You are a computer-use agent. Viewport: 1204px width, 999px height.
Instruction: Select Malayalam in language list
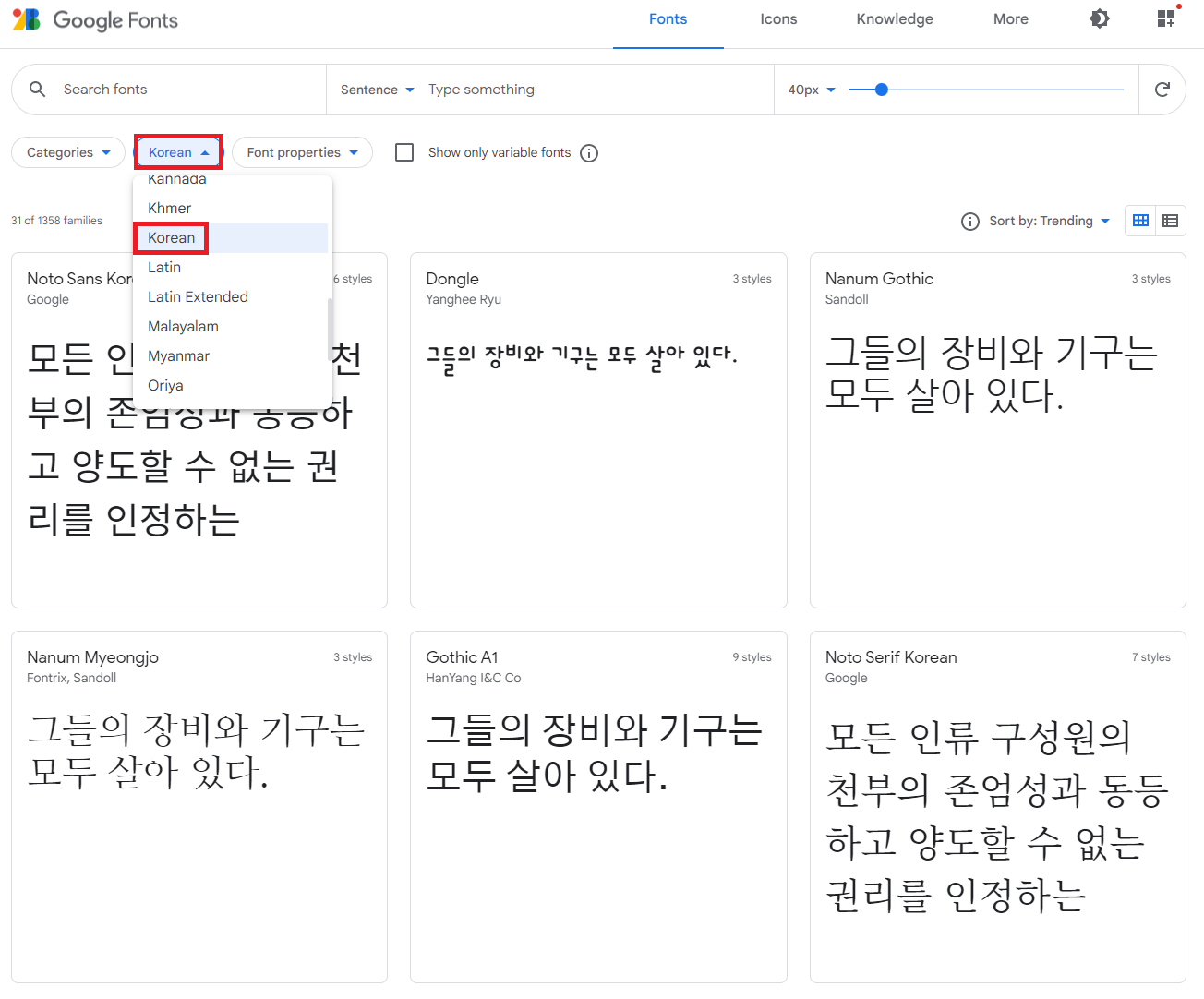[x=231, y=327]
